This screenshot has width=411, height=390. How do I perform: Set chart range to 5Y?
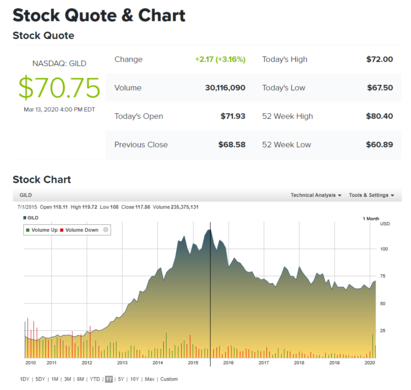pos(121,379)
